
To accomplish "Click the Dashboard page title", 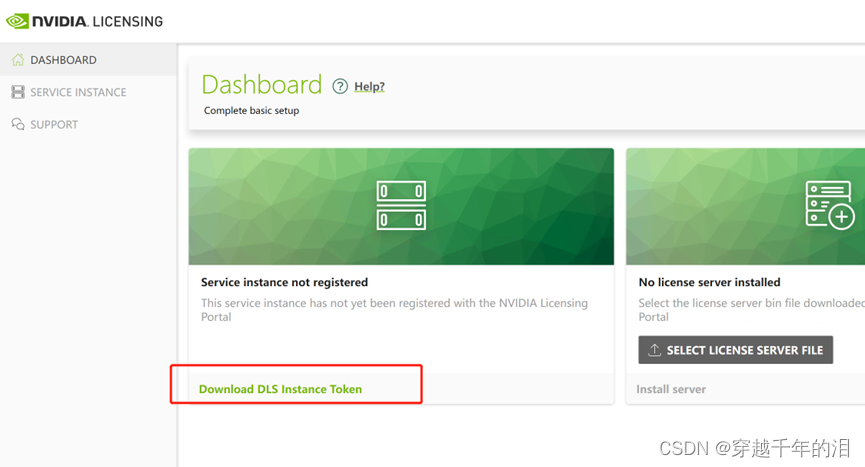I will pyautogui.click(x=261, y=84).
